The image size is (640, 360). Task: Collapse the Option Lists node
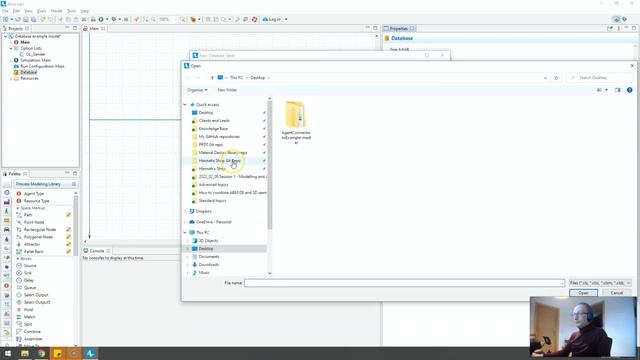[11, 48]
